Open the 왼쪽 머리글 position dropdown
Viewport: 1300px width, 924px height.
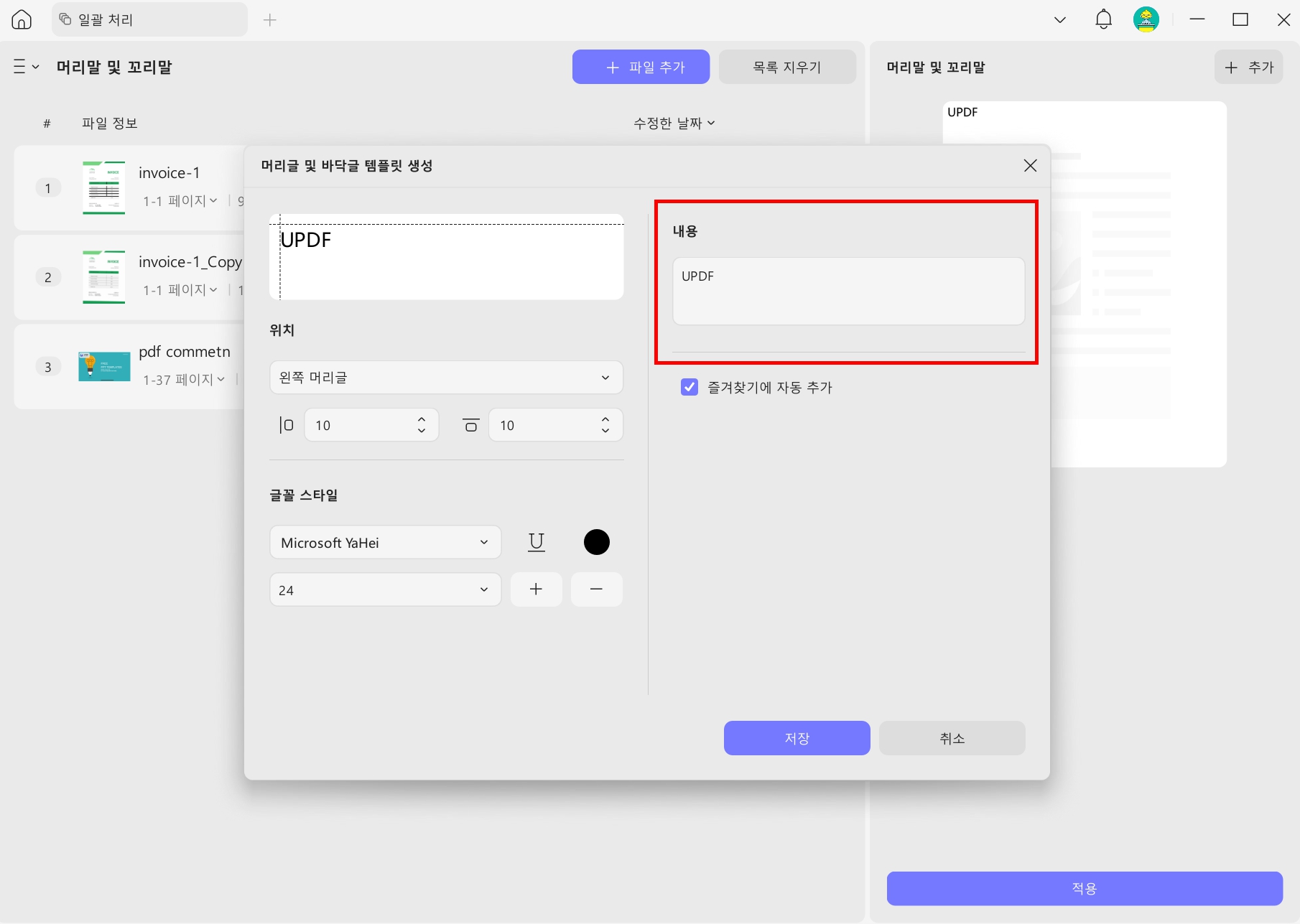point(446,378)
